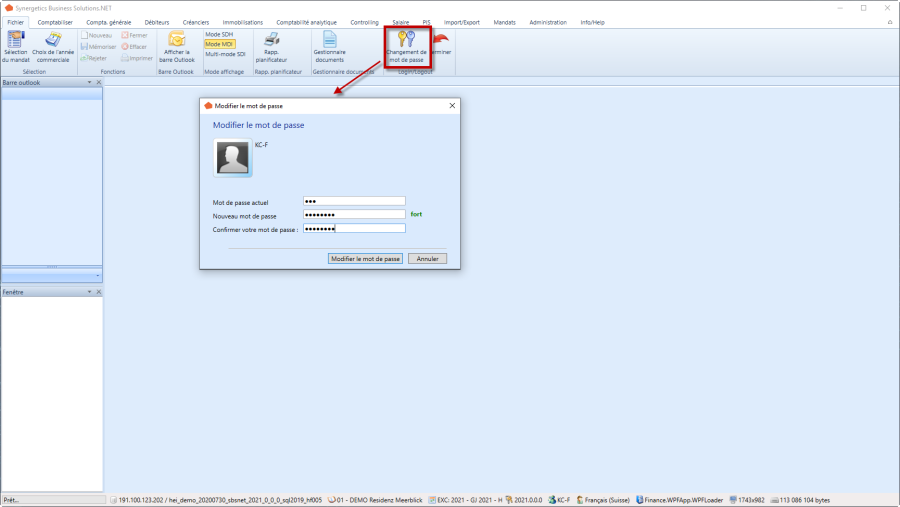Screen dimensions: 900x507
Task: Click Finance.WPFApp.WPFLoader in the status bar
Action: pos(680,500)
